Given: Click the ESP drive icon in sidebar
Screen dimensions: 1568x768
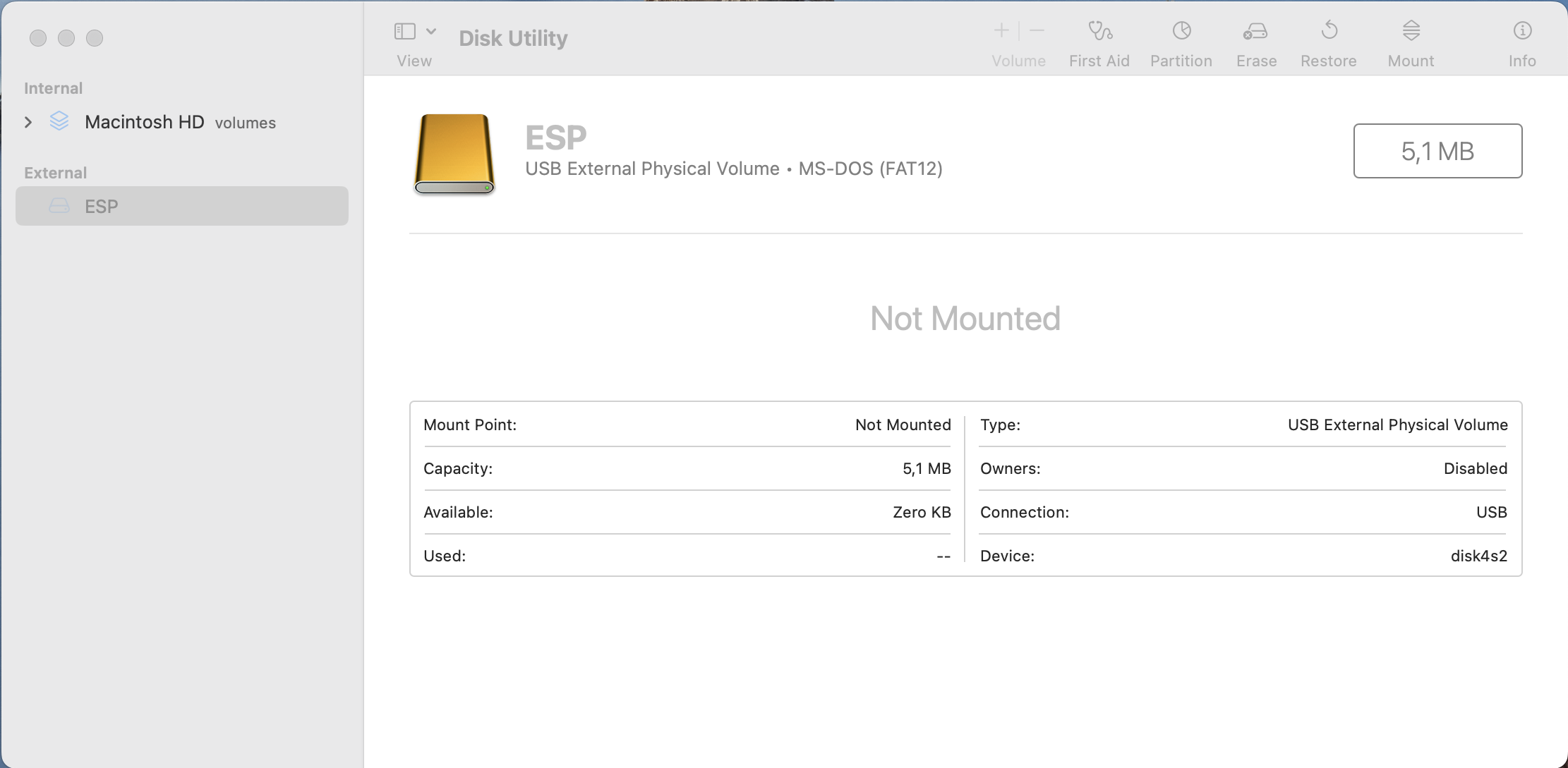Looking at the screenshot, I should click(59, 207).
